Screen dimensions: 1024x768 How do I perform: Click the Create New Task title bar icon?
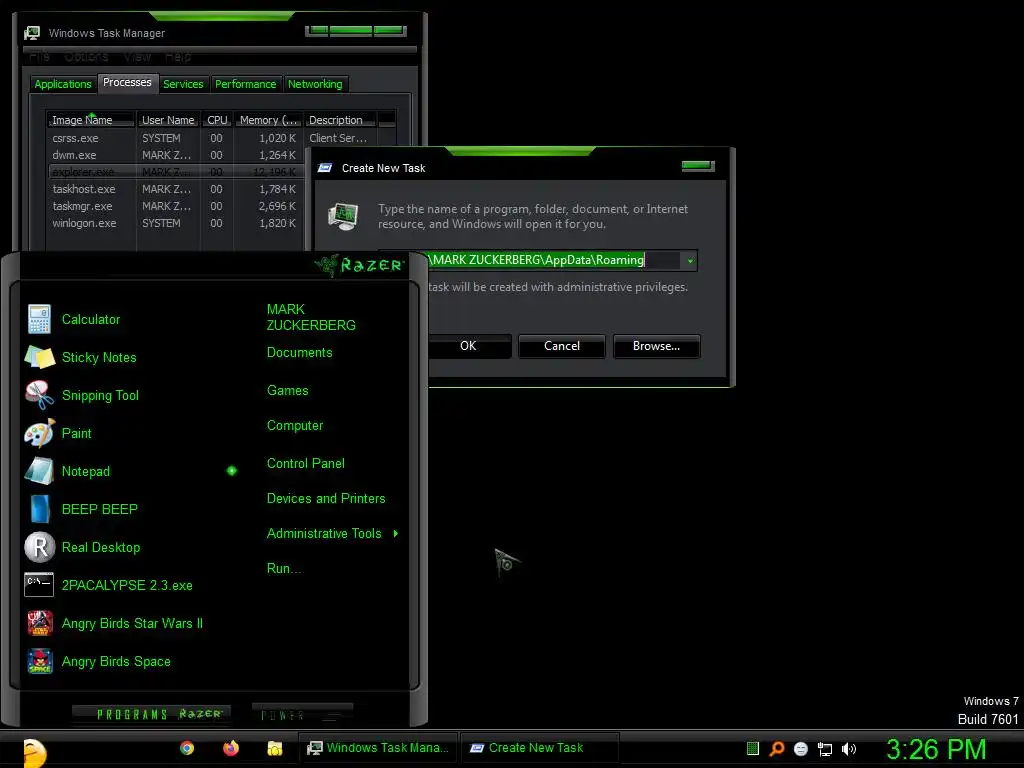click(x=325, y=168)
